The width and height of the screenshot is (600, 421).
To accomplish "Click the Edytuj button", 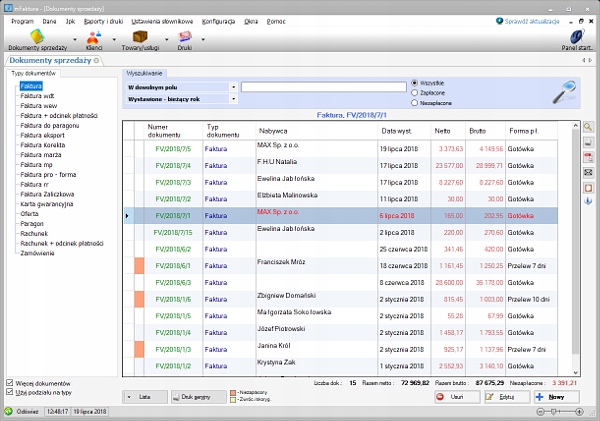I will (x=506, y=397).
